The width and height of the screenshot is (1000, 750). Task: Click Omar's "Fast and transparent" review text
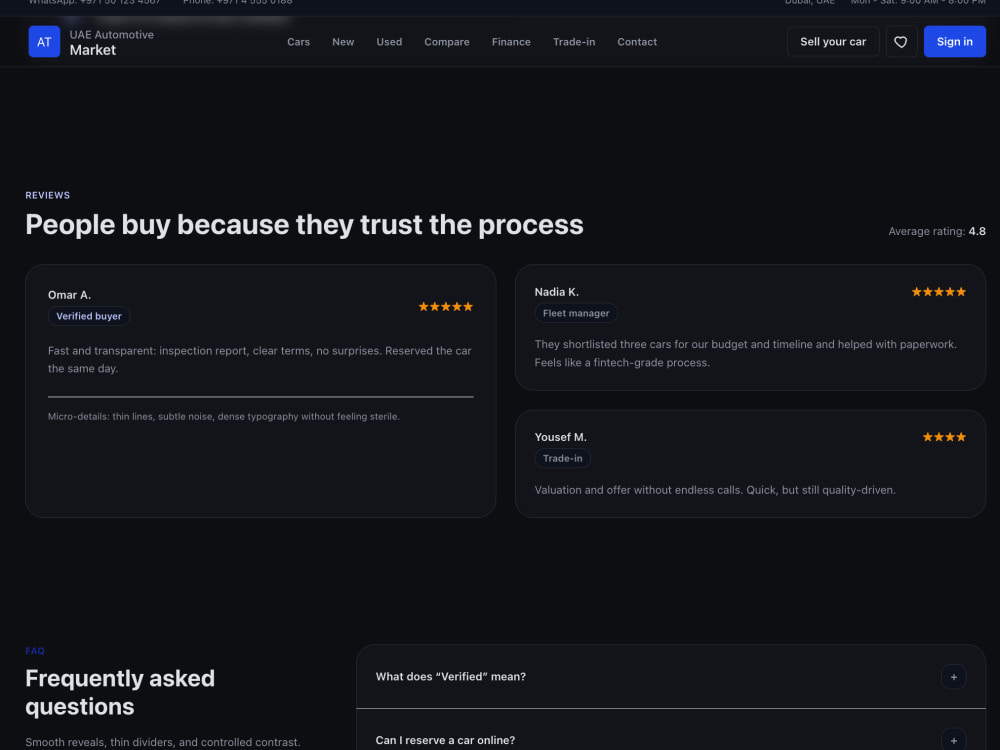pyautogui.click(x=260, y=360)
